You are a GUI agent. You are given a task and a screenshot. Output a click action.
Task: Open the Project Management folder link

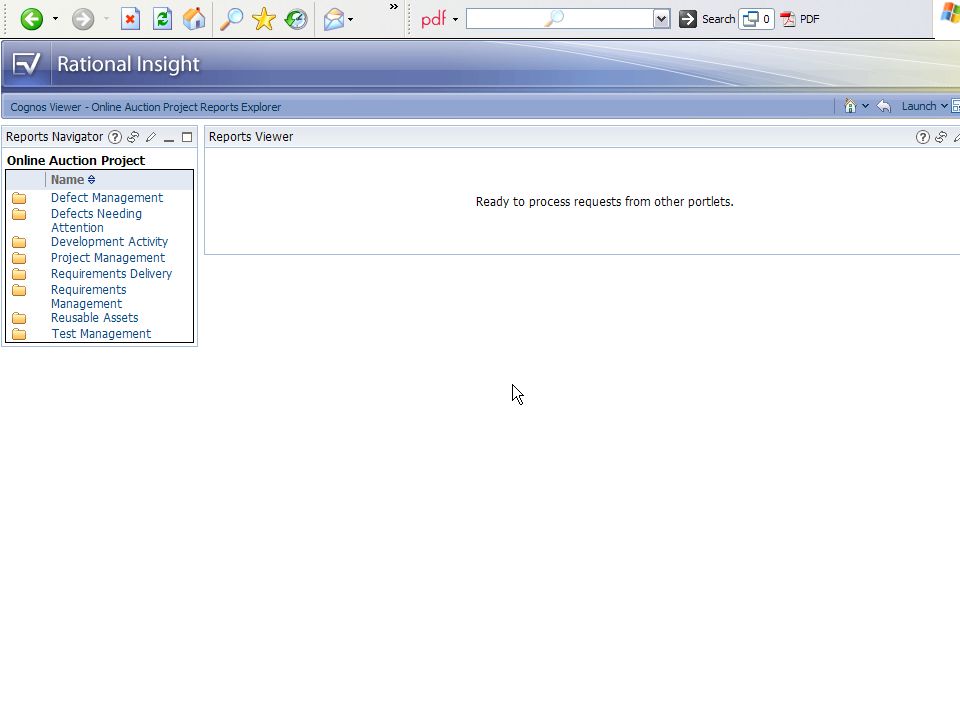click(108, 258)
